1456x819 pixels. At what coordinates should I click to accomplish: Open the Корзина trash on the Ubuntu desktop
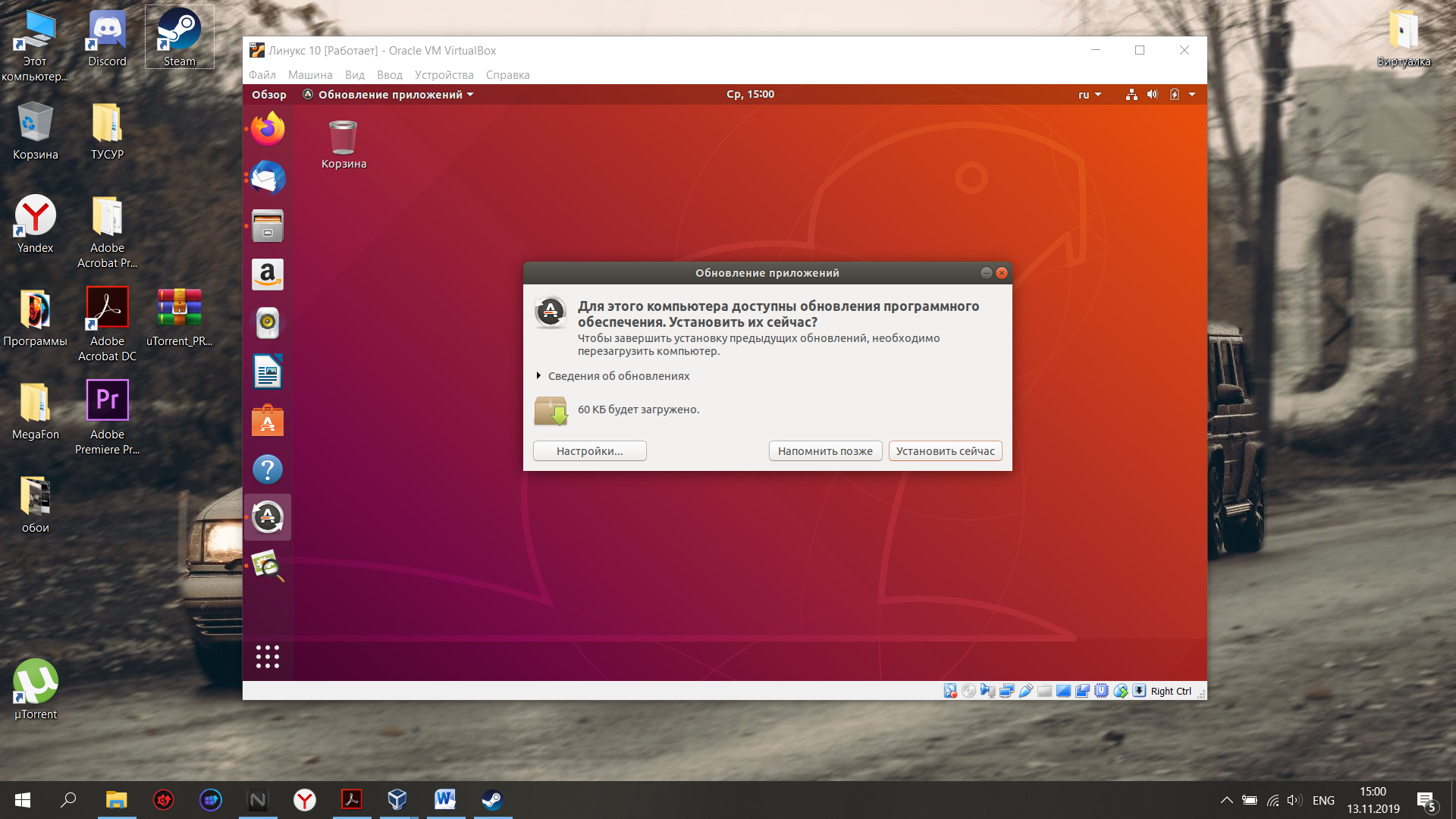[x=344, y=145]
